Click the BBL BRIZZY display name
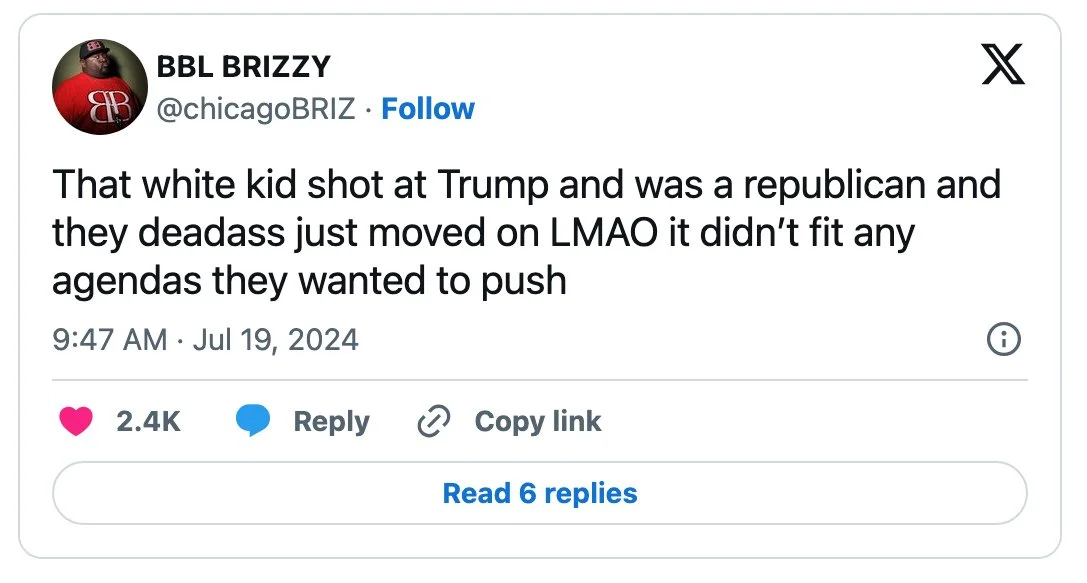The height and width of the screenshot is (583, 1087). [x=243, y=67]
